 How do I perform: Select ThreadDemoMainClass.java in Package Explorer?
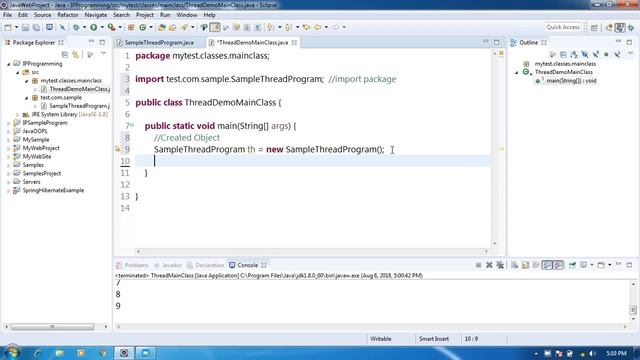(80, 89)
